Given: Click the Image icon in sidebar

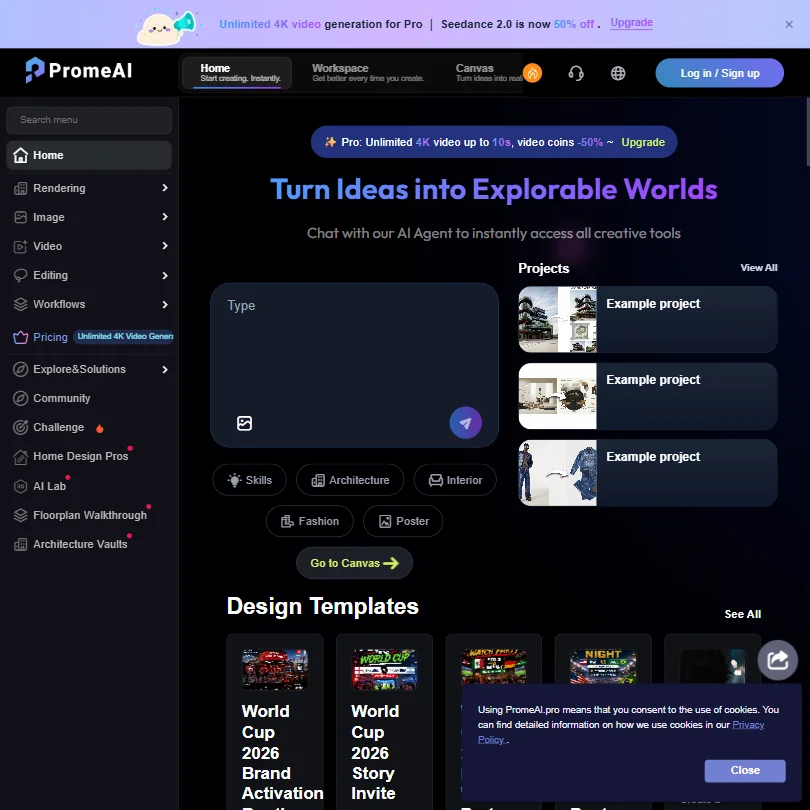Looking at the screenshot, I should point(21,217).
